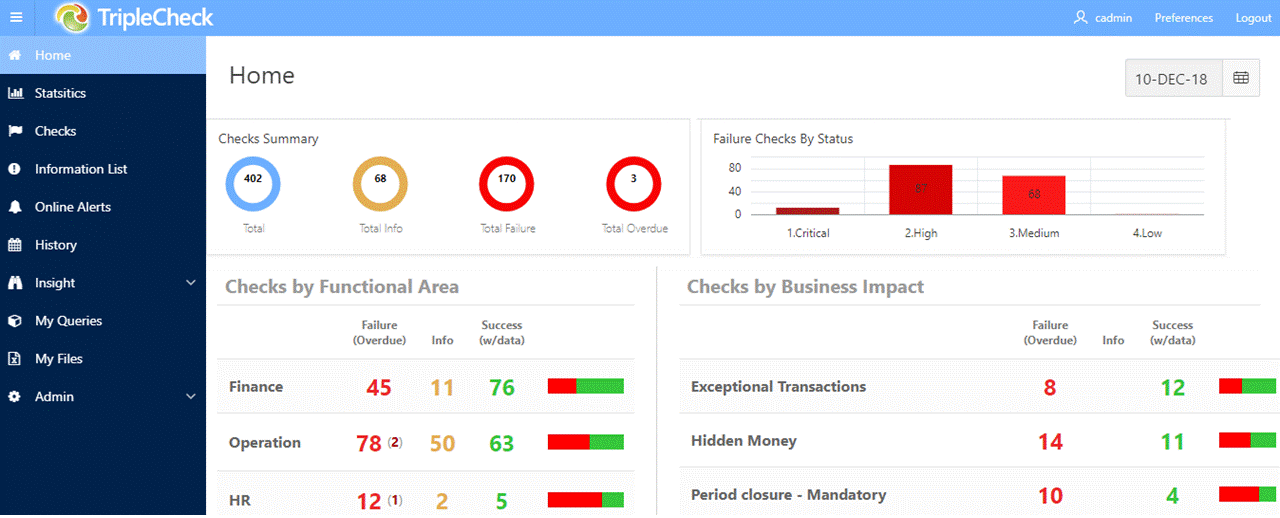This screenshot has height=518, width=1280.
Task: Click the Checks flag icon
Action: [x=15, y=131]
